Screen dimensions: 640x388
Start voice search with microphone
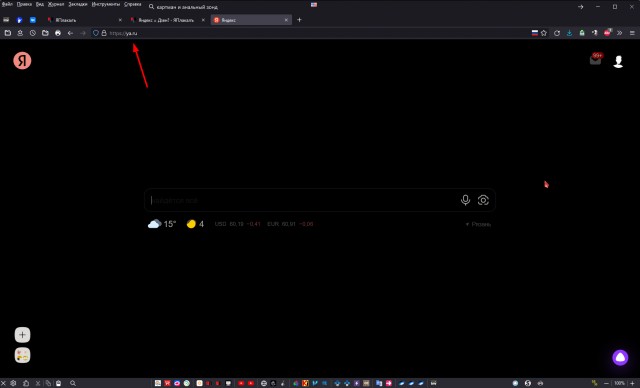(x=465, y=200)
